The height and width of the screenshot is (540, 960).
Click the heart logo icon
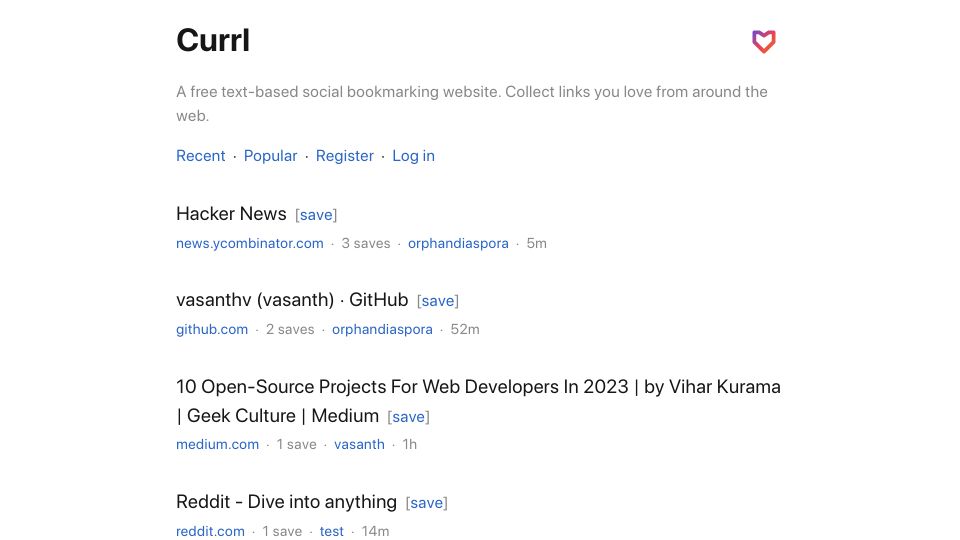763,42
